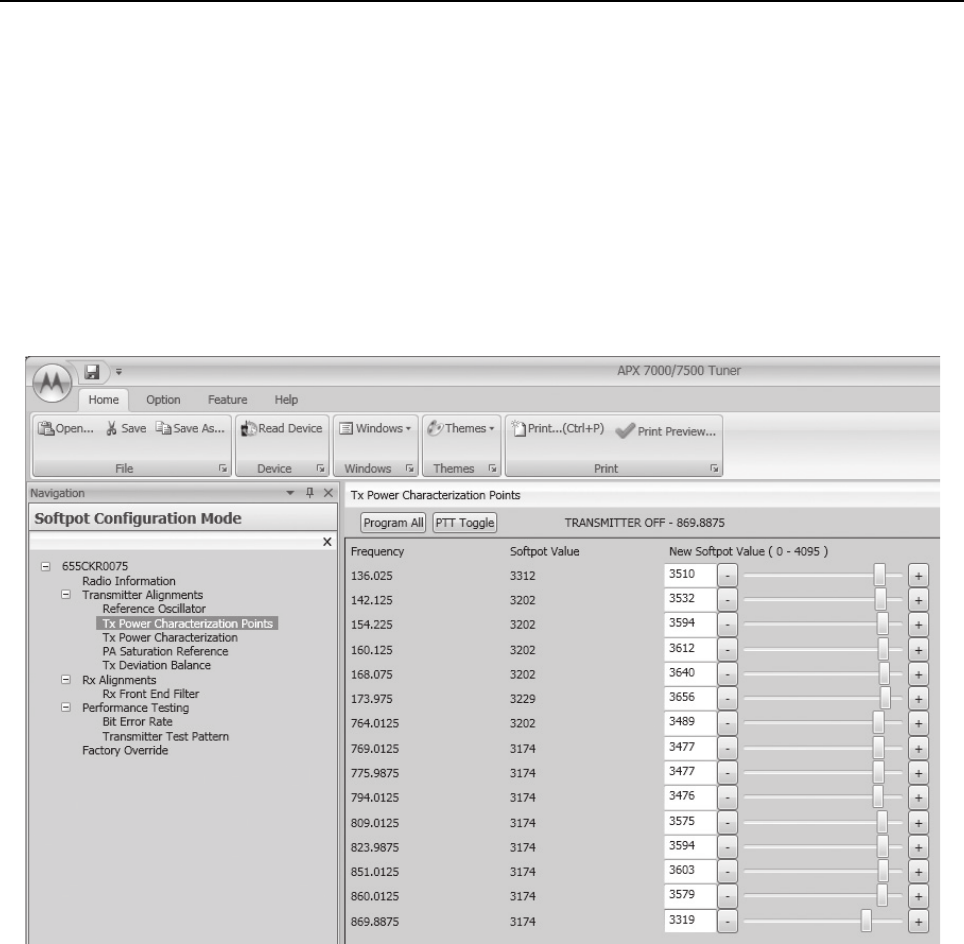Select Tx Power Characterization Points item

point(187,624)
